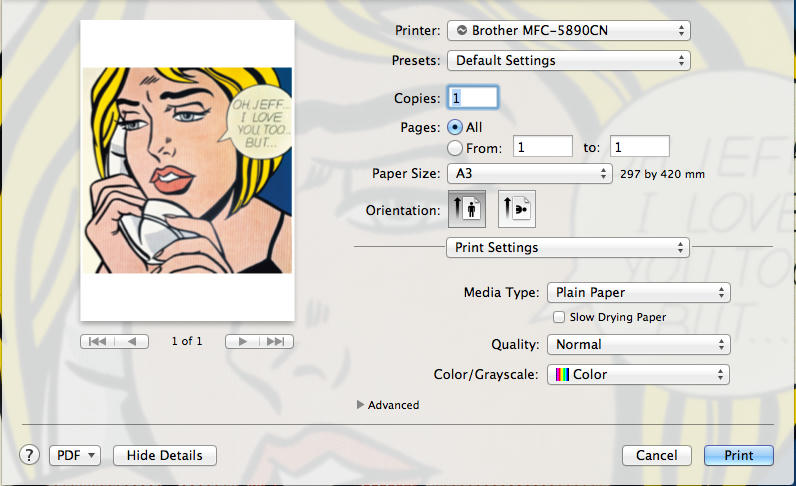Click the 'to' page number field
Viewport: 796px width, 486px height.
[640, 147]
